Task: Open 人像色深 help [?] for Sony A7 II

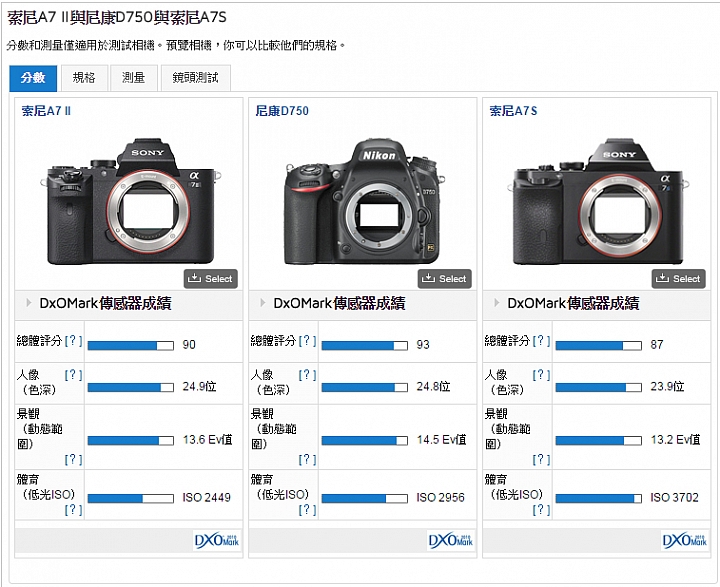Action: tap(73, 375)
